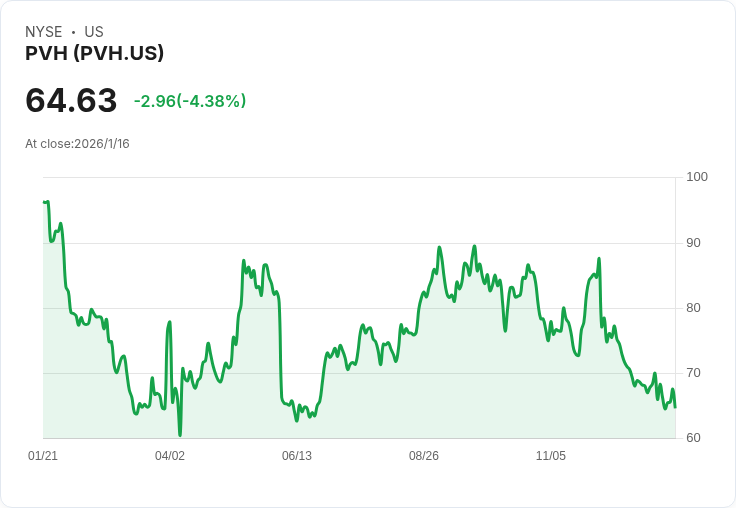Click the -2.96(-4.38%) price change
Screen dimensions: 736x508
pyautogui.click(x=190, y=101)
